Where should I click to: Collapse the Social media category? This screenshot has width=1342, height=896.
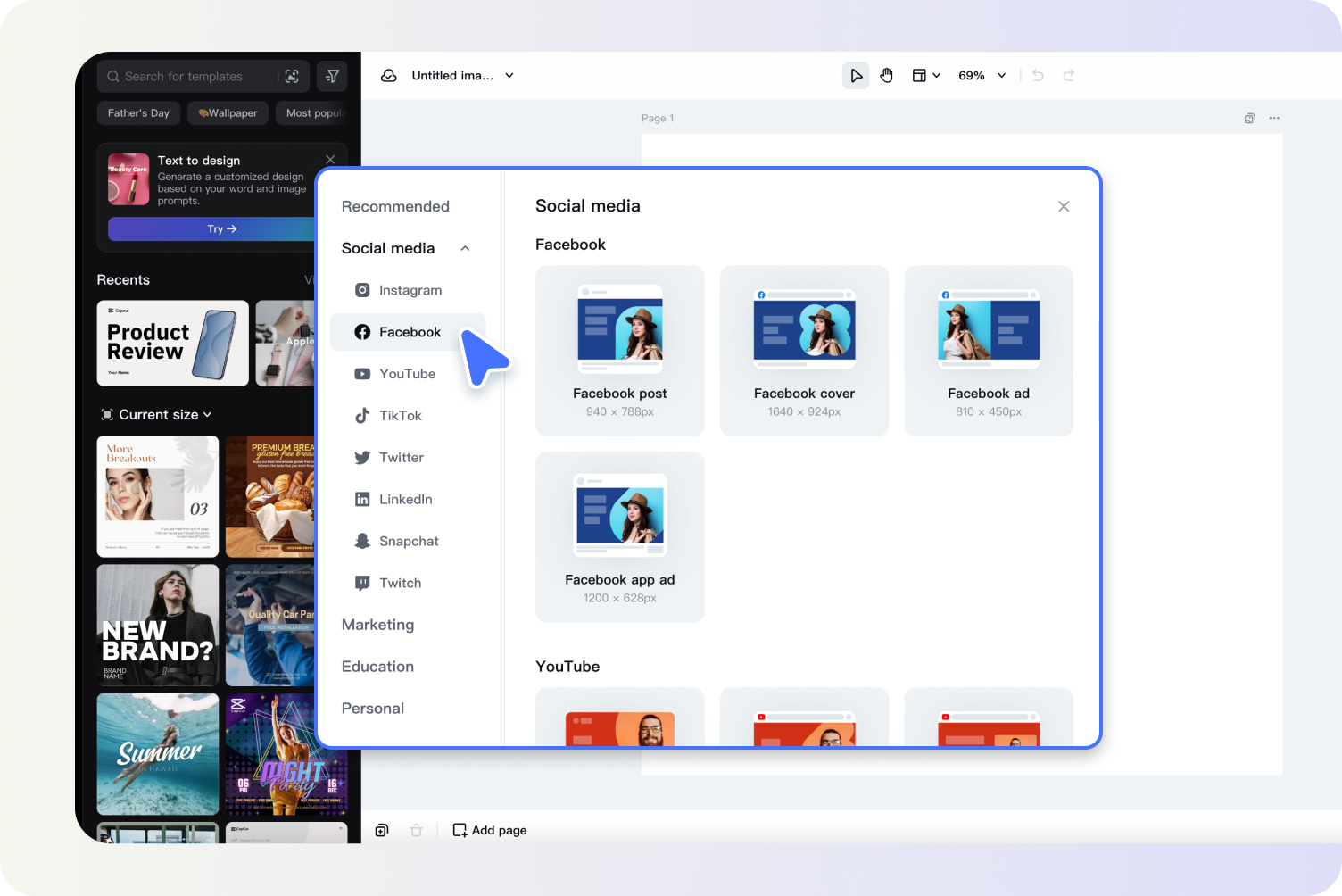pyautogui.click(x=465, y=248)
